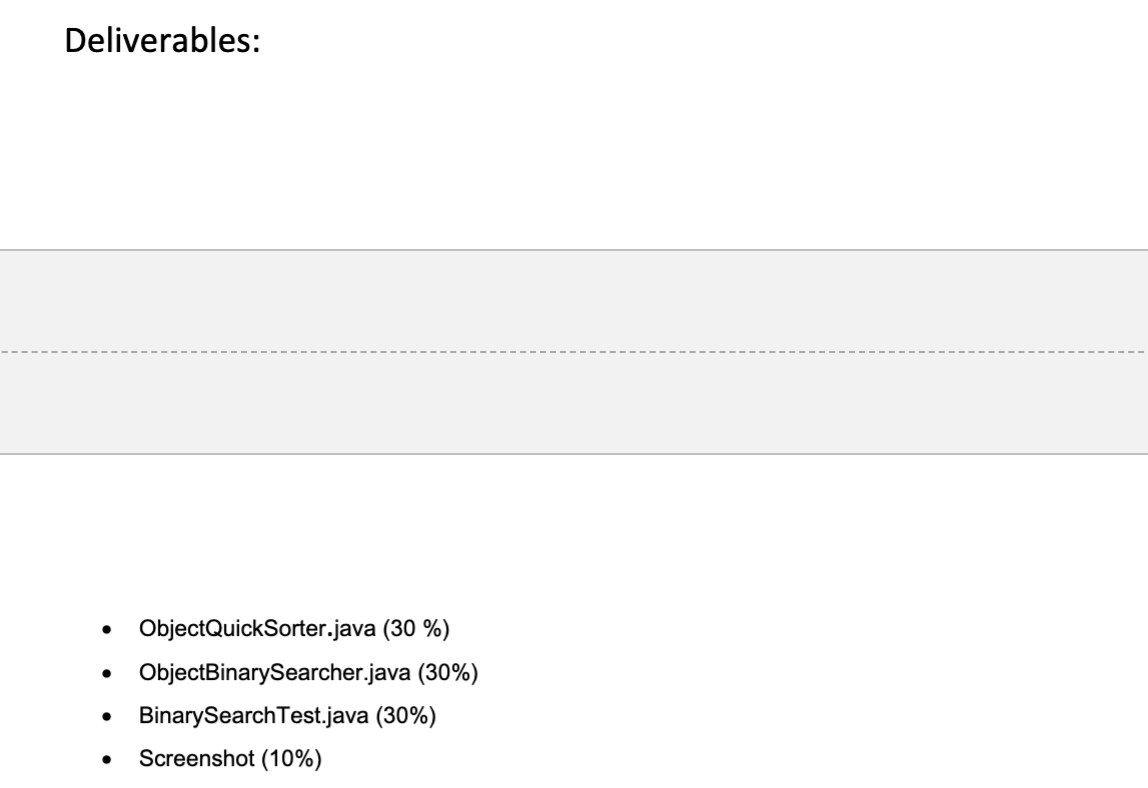The width and height of the screenshot is (1148, 788).
Task: Select the bullet before Screenshot
Action: click(x=107, y=759)
